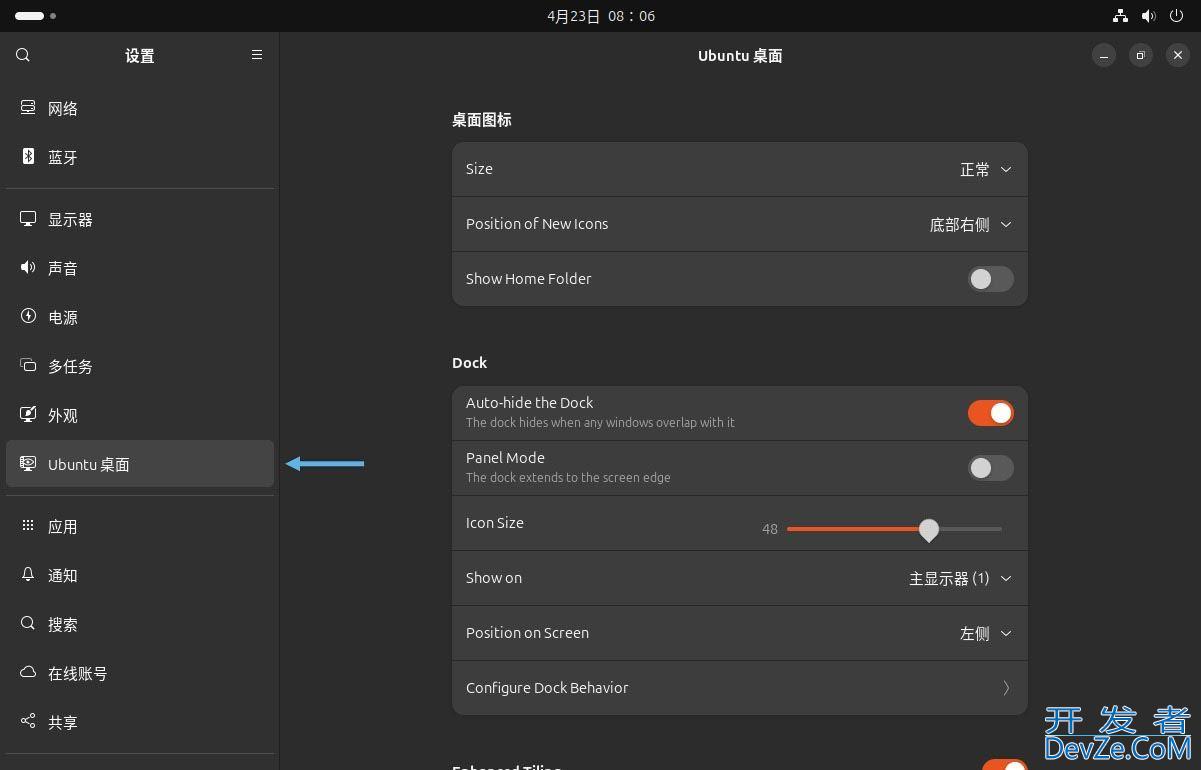Disable Auto-hide the Dock switch
The width and height of the screenshot is (1201, 770).
[x=990, y=413]
